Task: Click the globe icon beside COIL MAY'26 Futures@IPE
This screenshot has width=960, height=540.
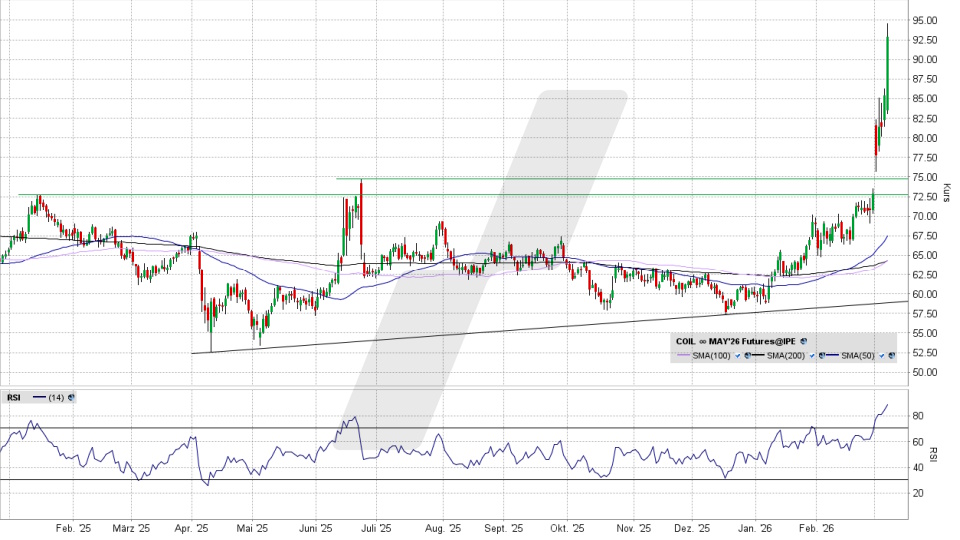Action: tap(803, 341)
